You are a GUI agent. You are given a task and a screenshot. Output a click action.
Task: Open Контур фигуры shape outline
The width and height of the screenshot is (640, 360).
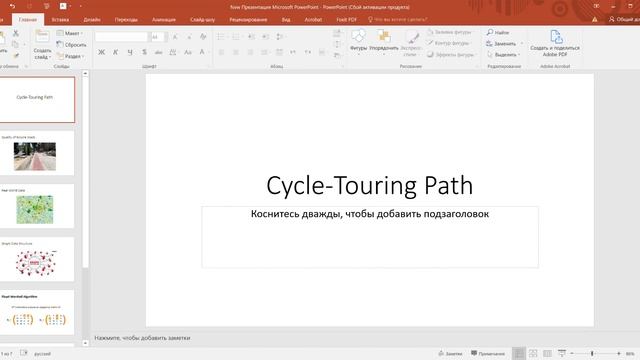pyautogui.click(x=449, y=43)
